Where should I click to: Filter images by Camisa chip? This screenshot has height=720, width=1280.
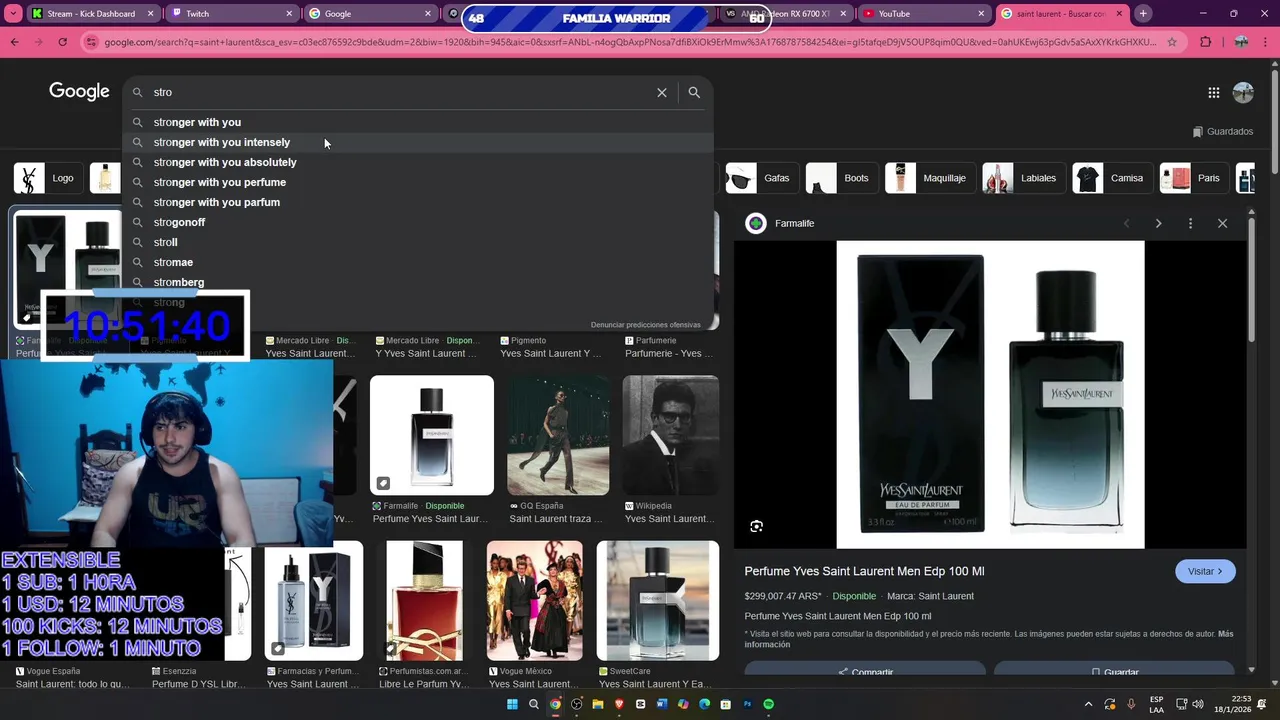[1111, 178]
